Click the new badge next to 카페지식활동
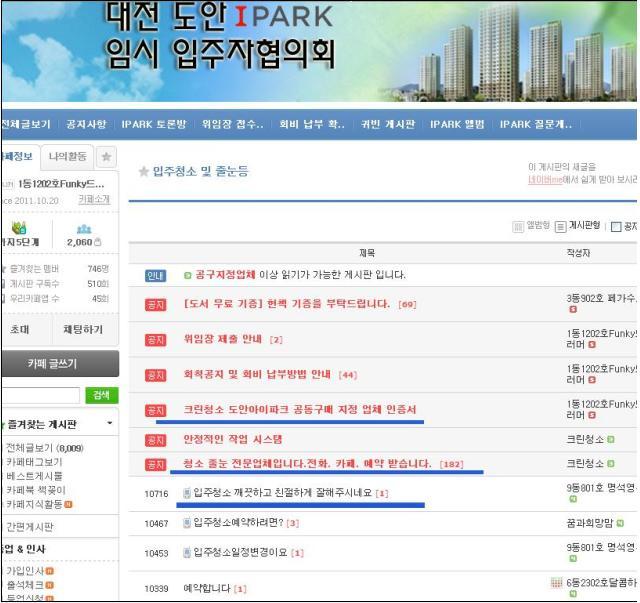Viewport: 640px width, 603px height. [69, 505]
